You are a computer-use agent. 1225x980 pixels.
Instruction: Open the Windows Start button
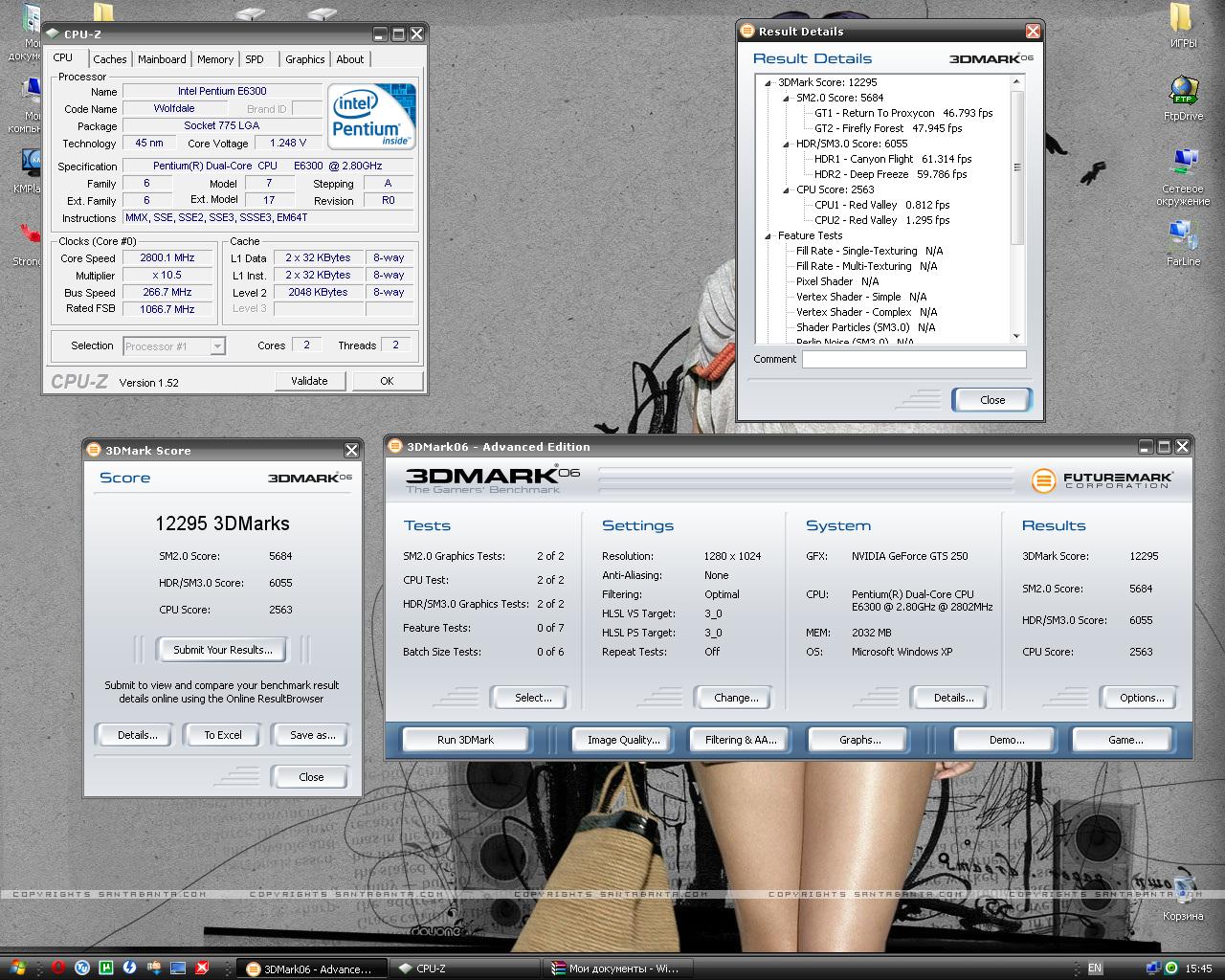pos(15,968)
